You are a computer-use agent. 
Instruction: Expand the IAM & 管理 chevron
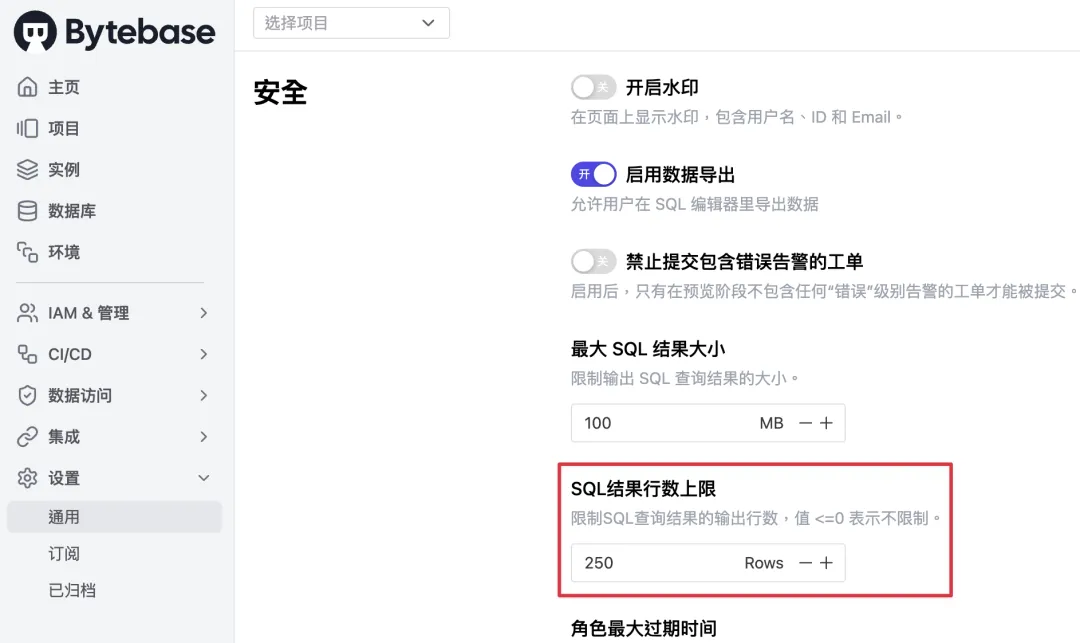tap(203, 313)
